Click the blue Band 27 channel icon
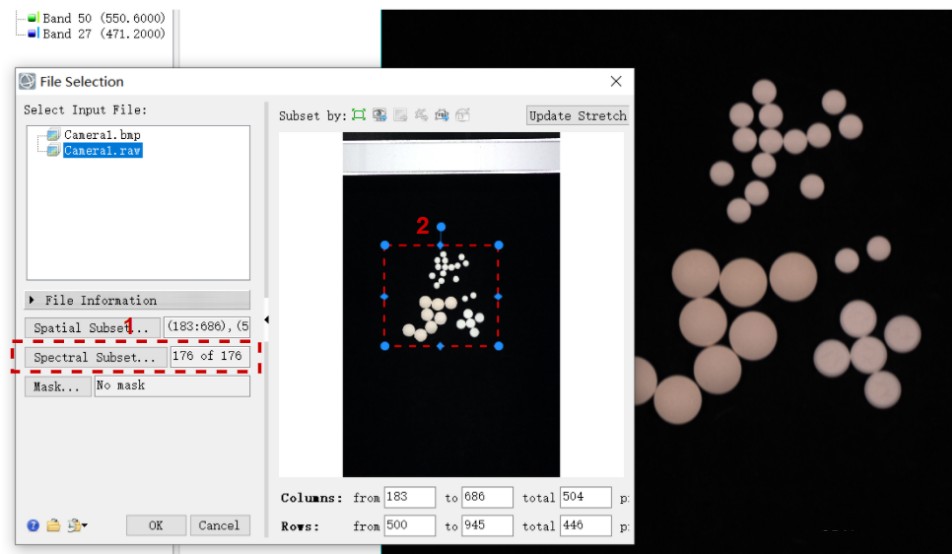Screen dimensions: 952x554 [33, 33]
